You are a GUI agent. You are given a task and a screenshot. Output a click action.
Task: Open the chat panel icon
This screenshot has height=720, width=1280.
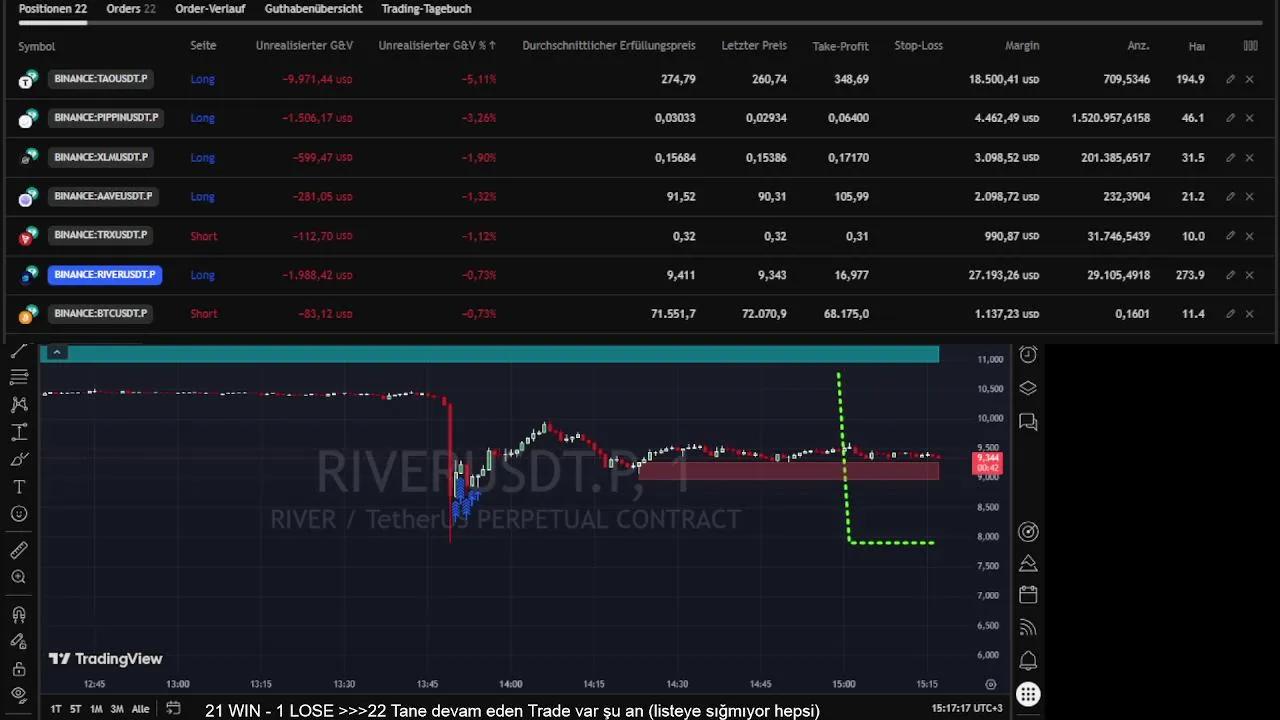1028,422
